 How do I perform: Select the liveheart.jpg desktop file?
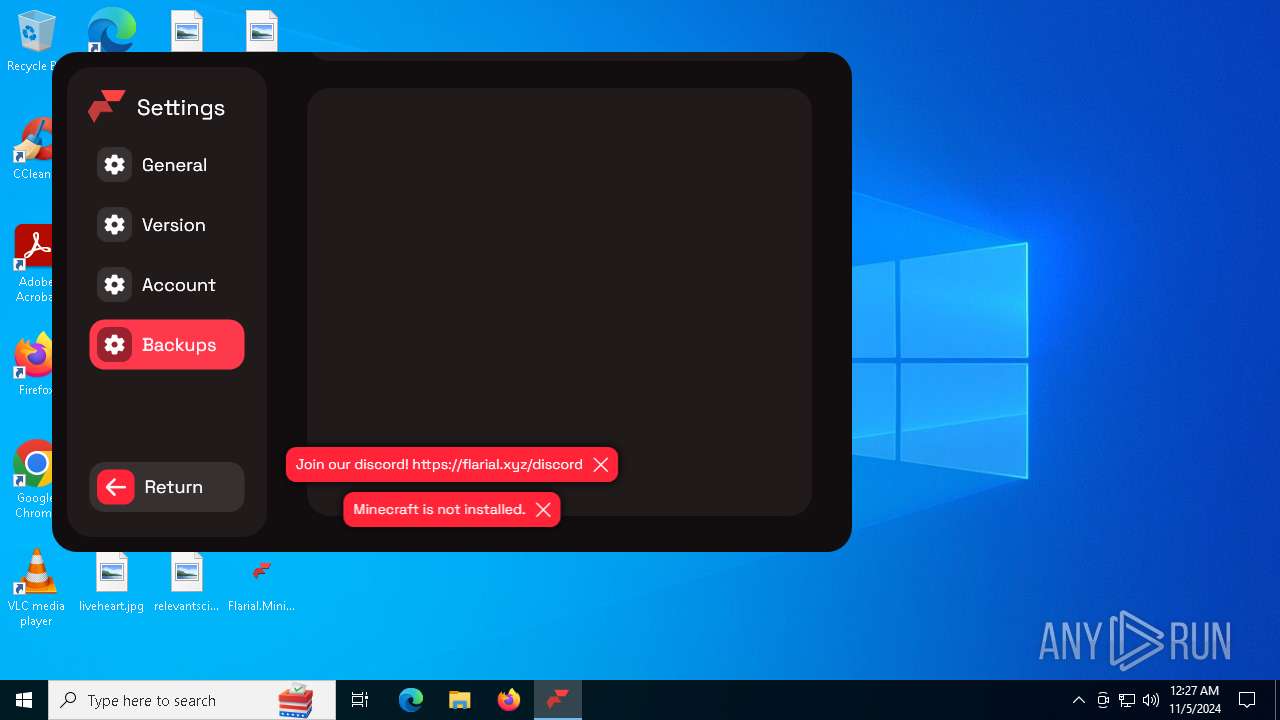point(111,583)
